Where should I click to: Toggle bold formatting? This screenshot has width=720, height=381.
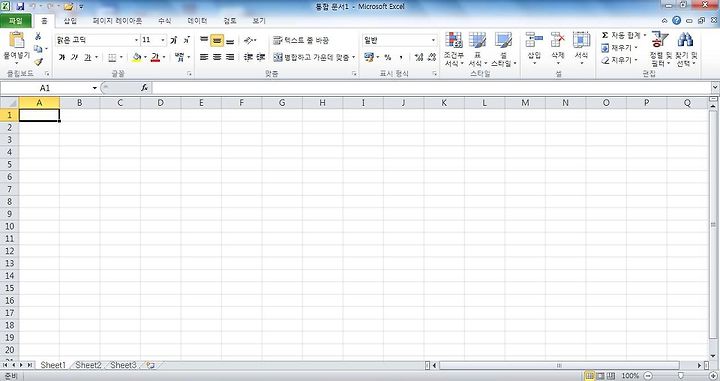point(62,57)
